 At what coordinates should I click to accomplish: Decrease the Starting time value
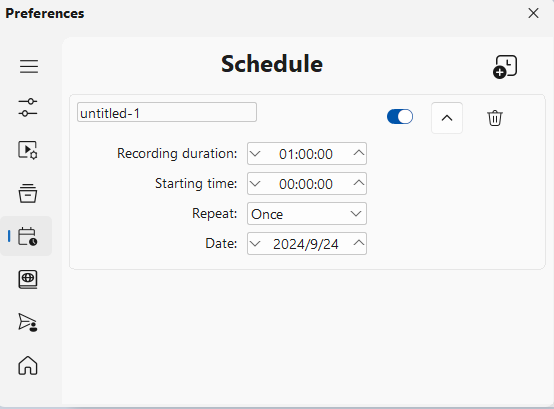(255, 184)
